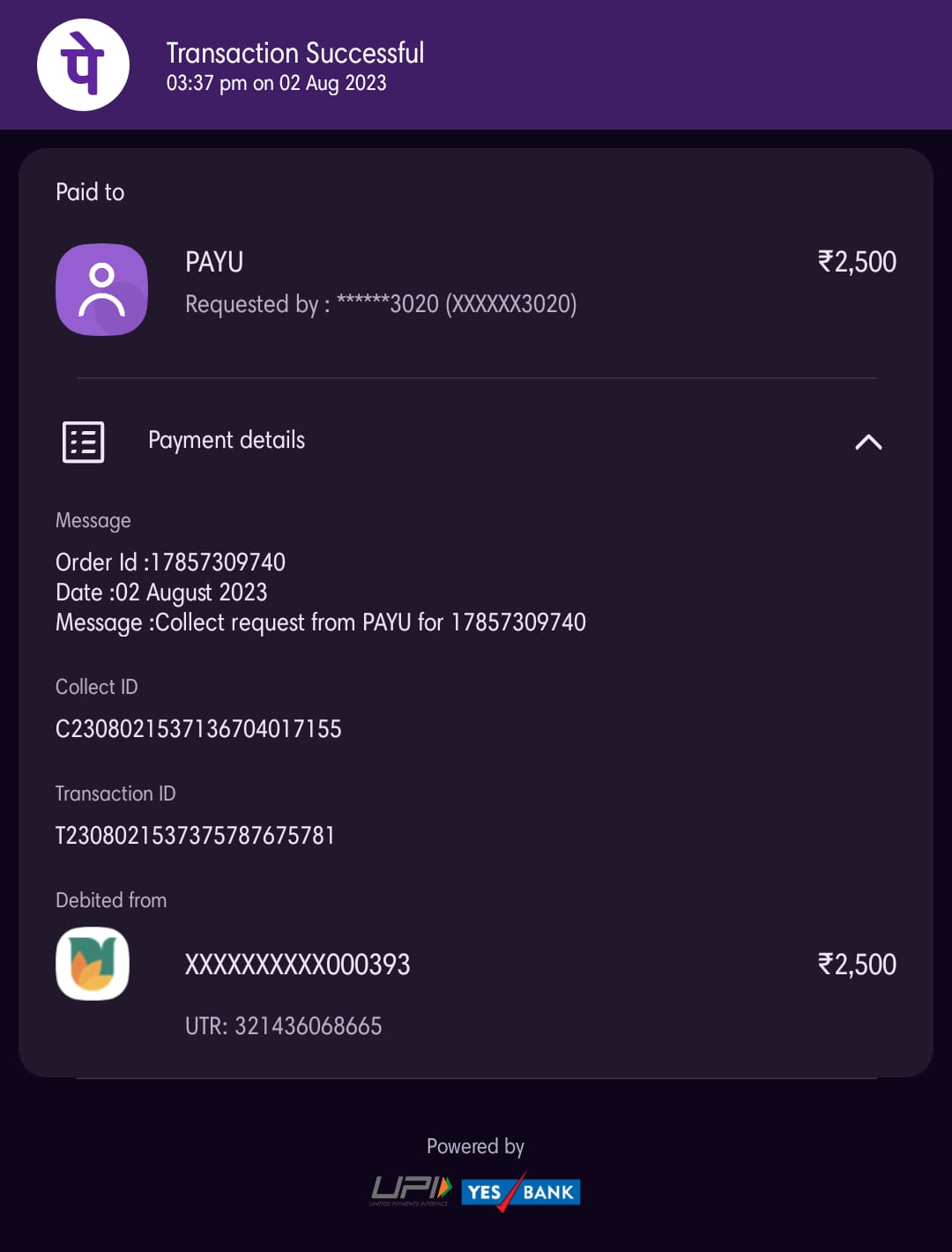
Task: Tap the ₹2,500 amount beside PAYU
Action: click(x=857, y=262)
